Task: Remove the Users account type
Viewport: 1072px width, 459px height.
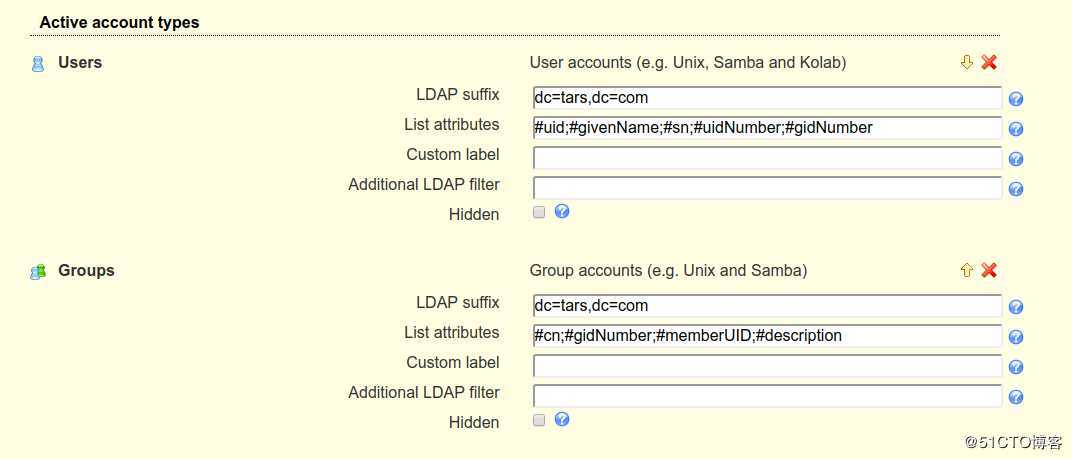Action: [989, 62]
